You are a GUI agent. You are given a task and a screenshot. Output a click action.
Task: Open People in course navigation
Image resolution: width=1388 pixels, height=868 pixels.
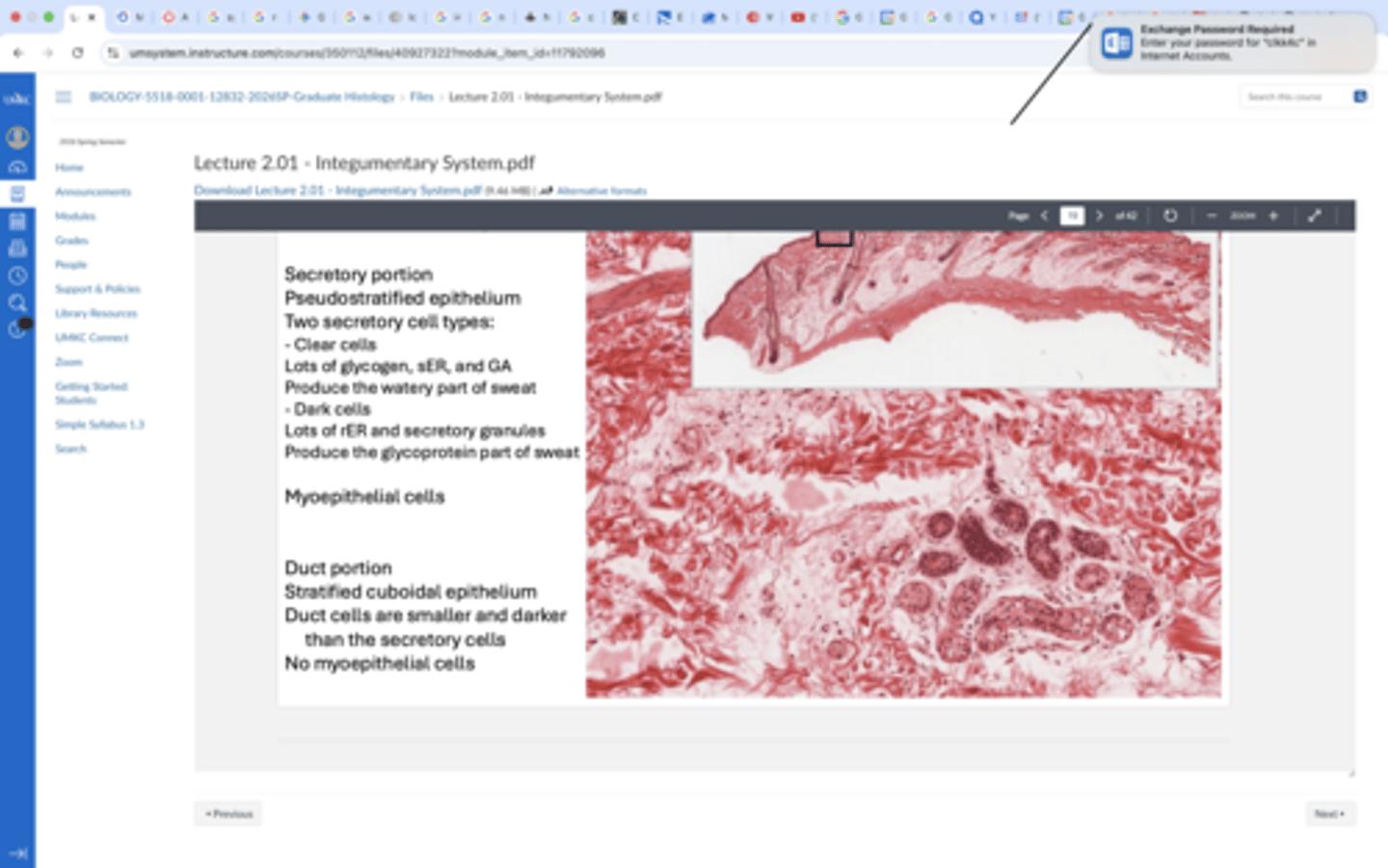pos(70,264)
